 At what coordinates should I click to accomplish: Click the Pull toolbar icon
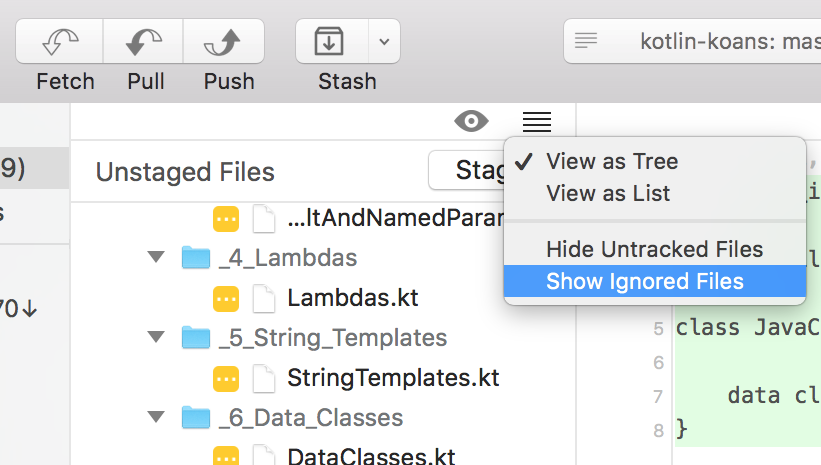(x=143, y=41)
